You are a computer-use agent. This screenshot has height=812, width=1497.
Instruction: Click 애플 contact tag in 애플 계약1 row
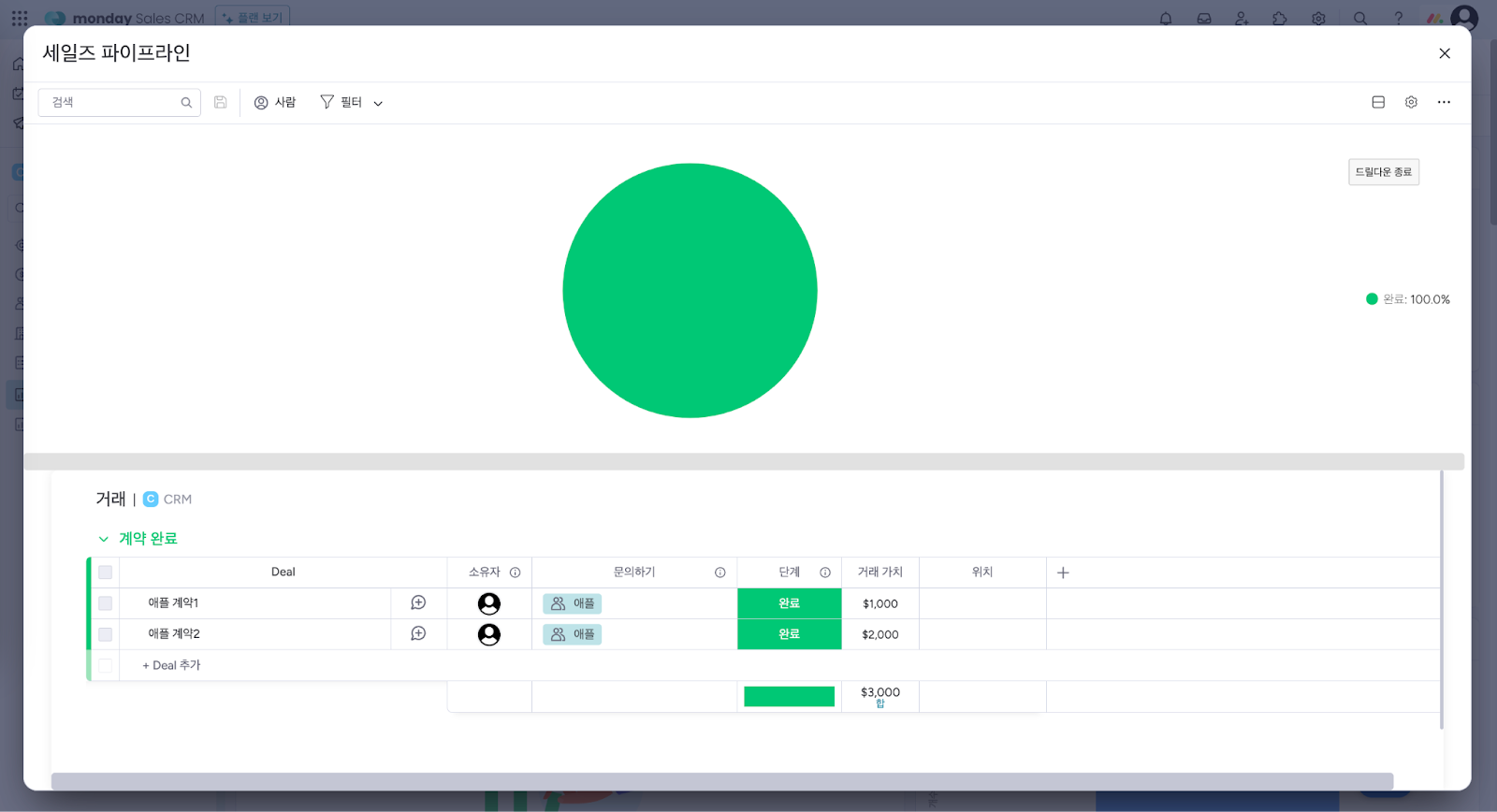pos(572,603)
